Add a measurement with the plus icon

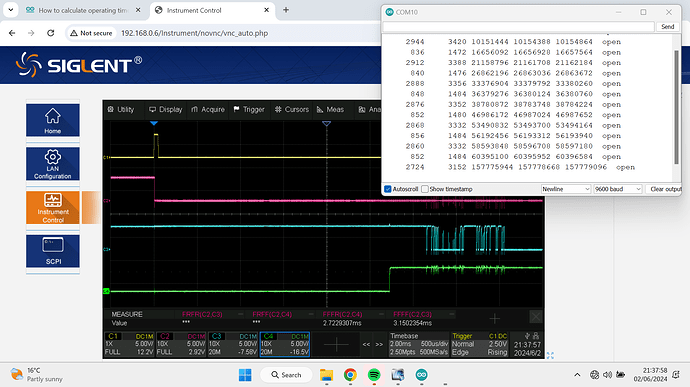495,318
